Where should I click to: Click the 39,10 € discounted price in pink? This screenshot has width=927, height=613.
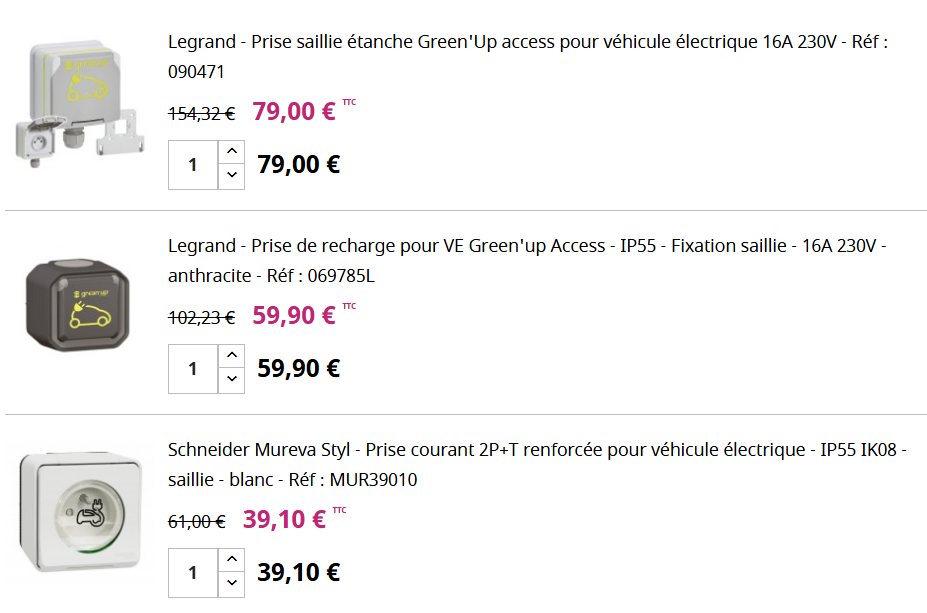tap(284, 520)
